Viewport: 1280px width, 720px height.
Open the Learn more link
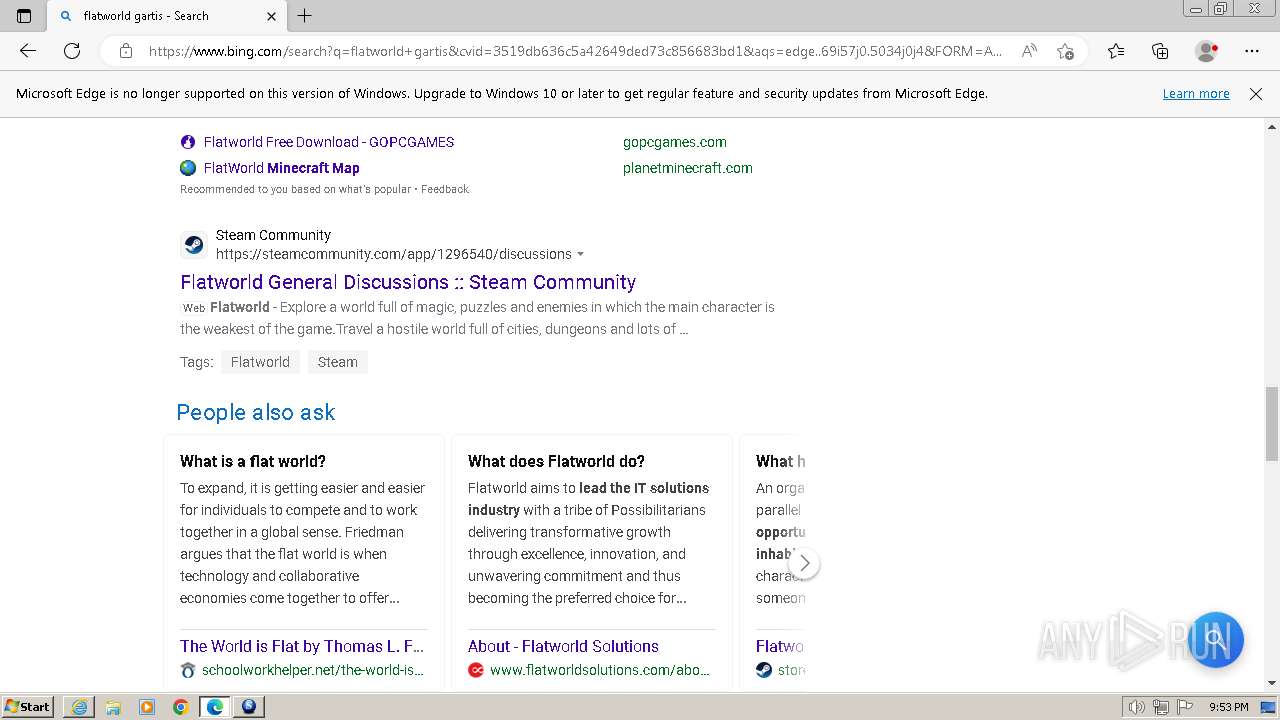(1196, 94)
